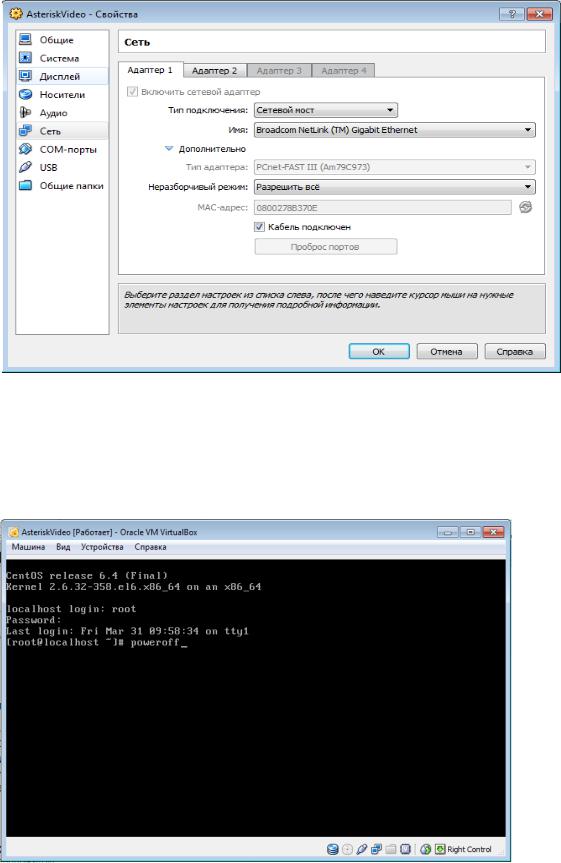Click the gear icon in the settings title bar

click(16, 14)
